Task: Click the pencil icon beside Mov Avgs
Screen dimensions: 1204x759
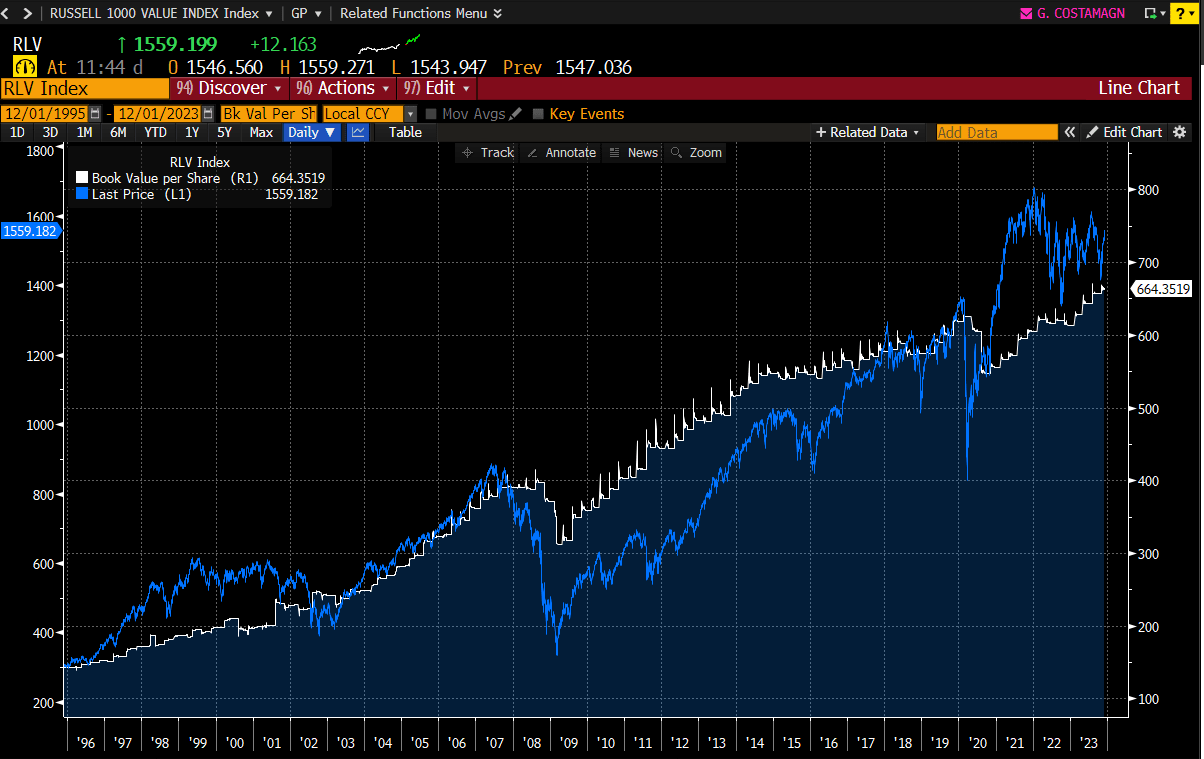Action: coord(516,114)
